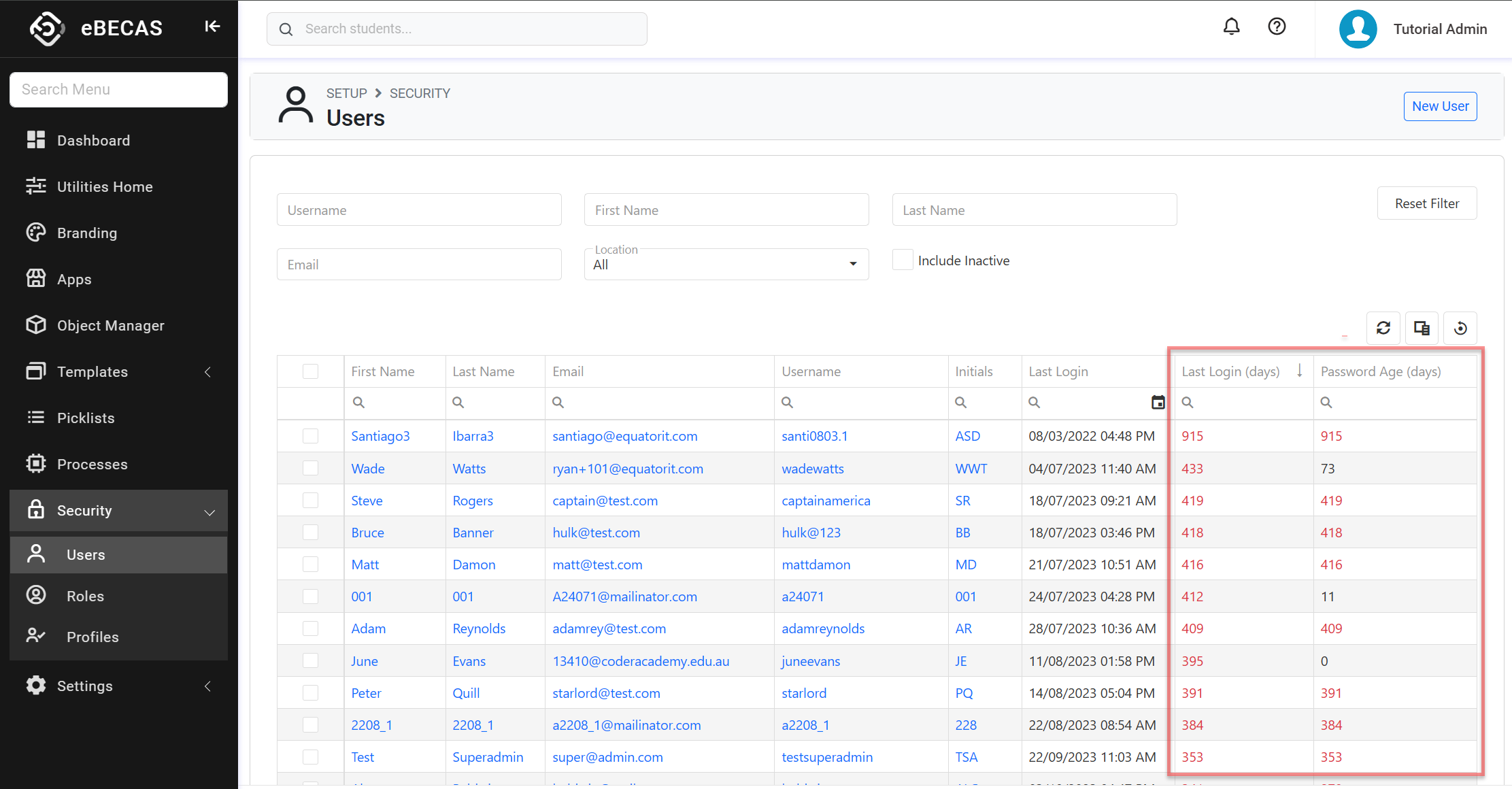Collapse the sidebar with the arrow icon
The width and height of the screenshot is (1512, 789).
(212, 27)
